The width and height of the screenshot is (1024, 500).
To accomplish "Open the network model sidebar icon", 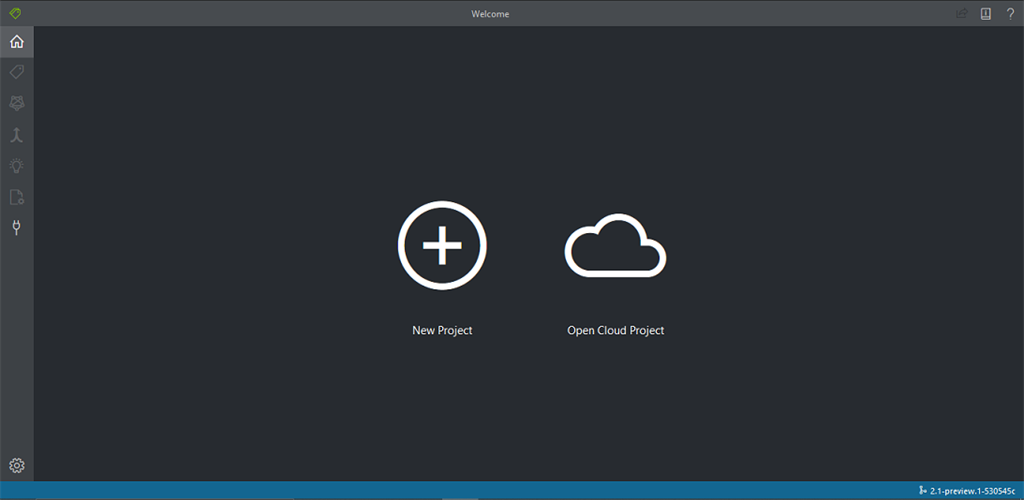I will 17,103.
